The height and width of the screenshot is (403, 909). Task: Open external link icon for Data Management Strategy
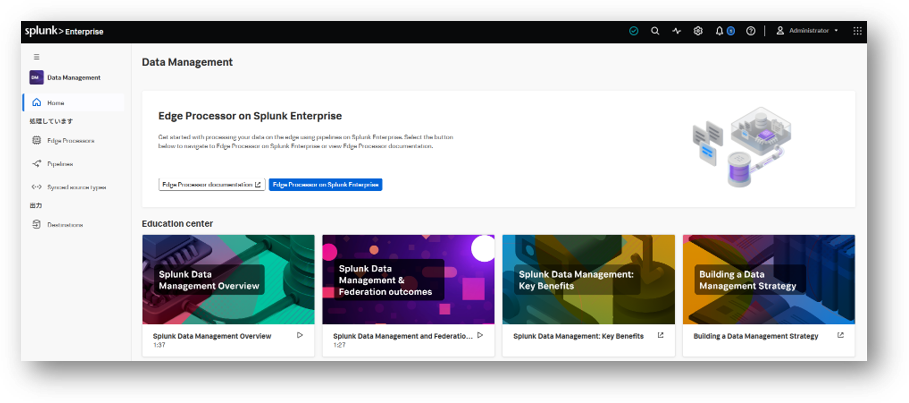841,335
